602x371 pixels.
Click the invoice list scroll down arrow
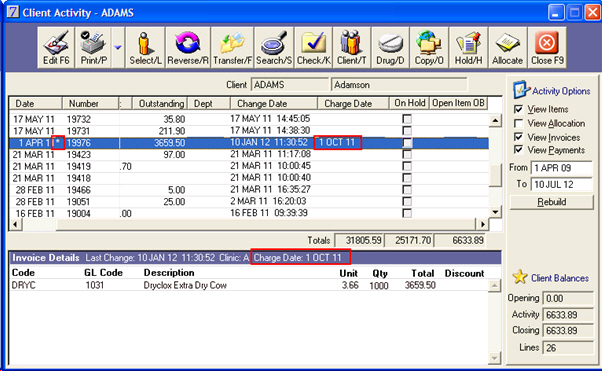[495, 212]
